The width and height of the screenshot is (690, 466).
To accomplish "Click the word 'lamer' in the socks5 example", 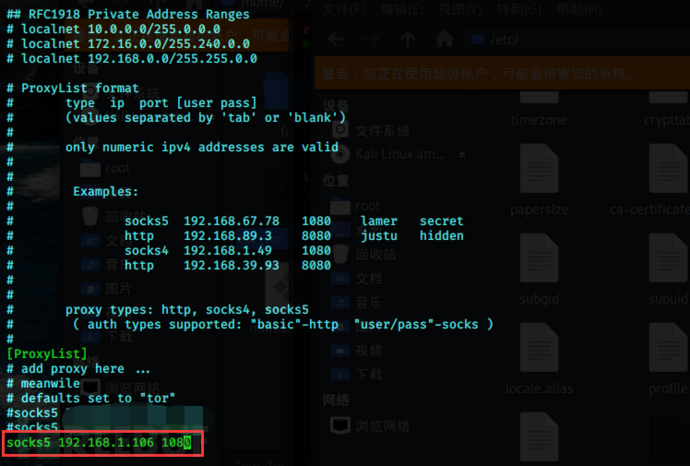I will coord(379,221).
